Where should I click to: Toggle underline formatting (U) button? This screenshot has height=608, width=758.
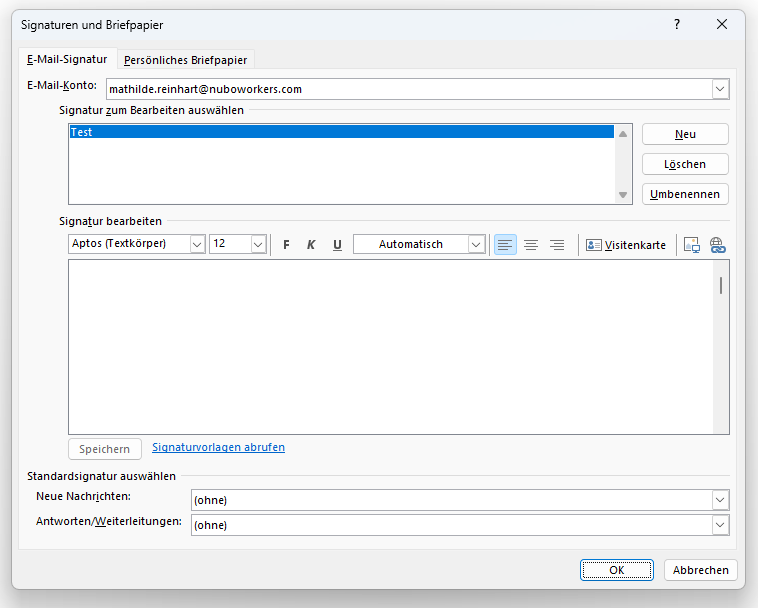pos(337,245)
